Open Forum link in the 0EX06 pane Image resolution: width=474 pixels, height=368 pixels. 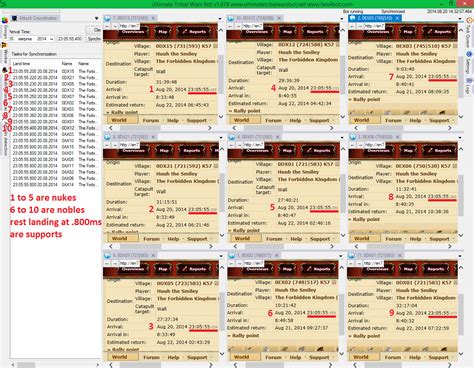tap(393, 239)
